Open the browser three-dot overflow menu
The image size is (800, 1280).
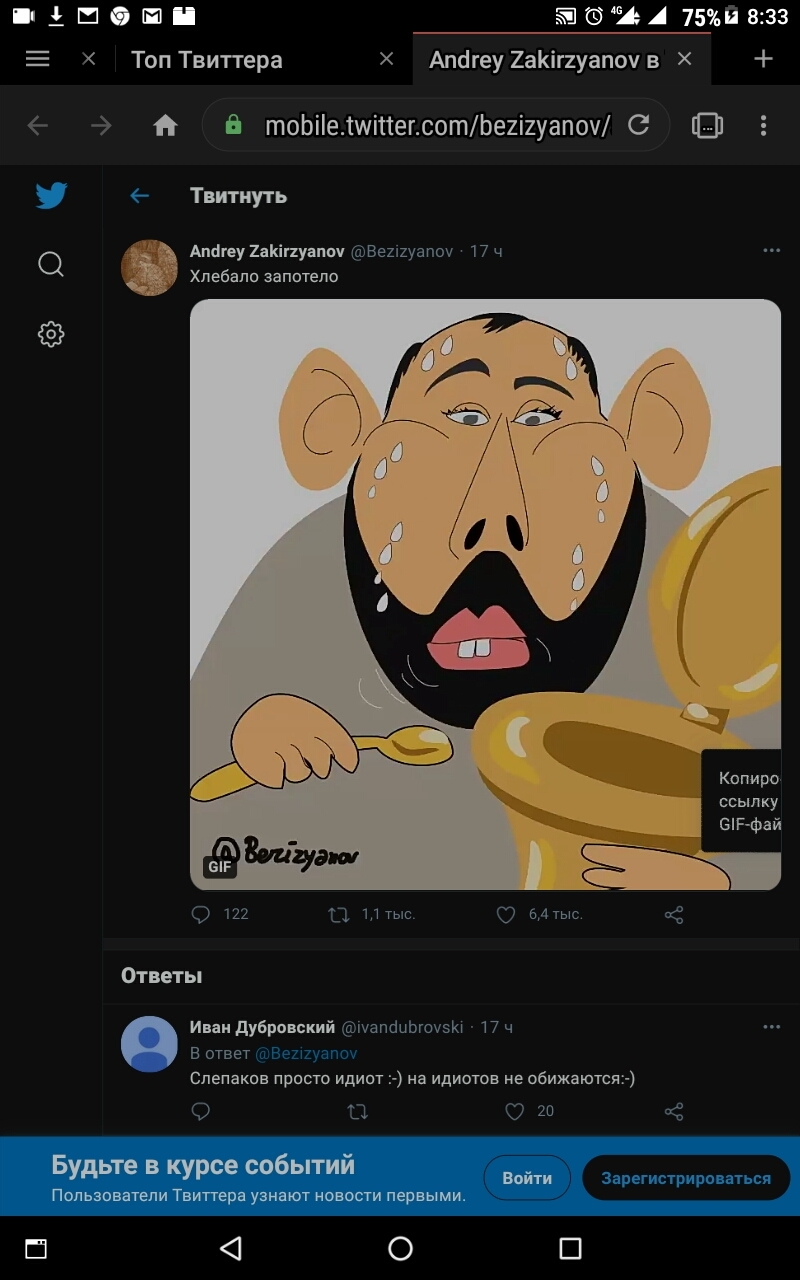pyautogui.click(x=763, y=125)
